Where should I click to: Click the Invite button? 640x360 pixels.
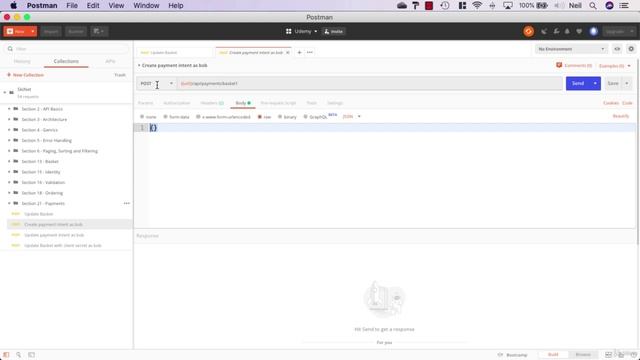333,31
